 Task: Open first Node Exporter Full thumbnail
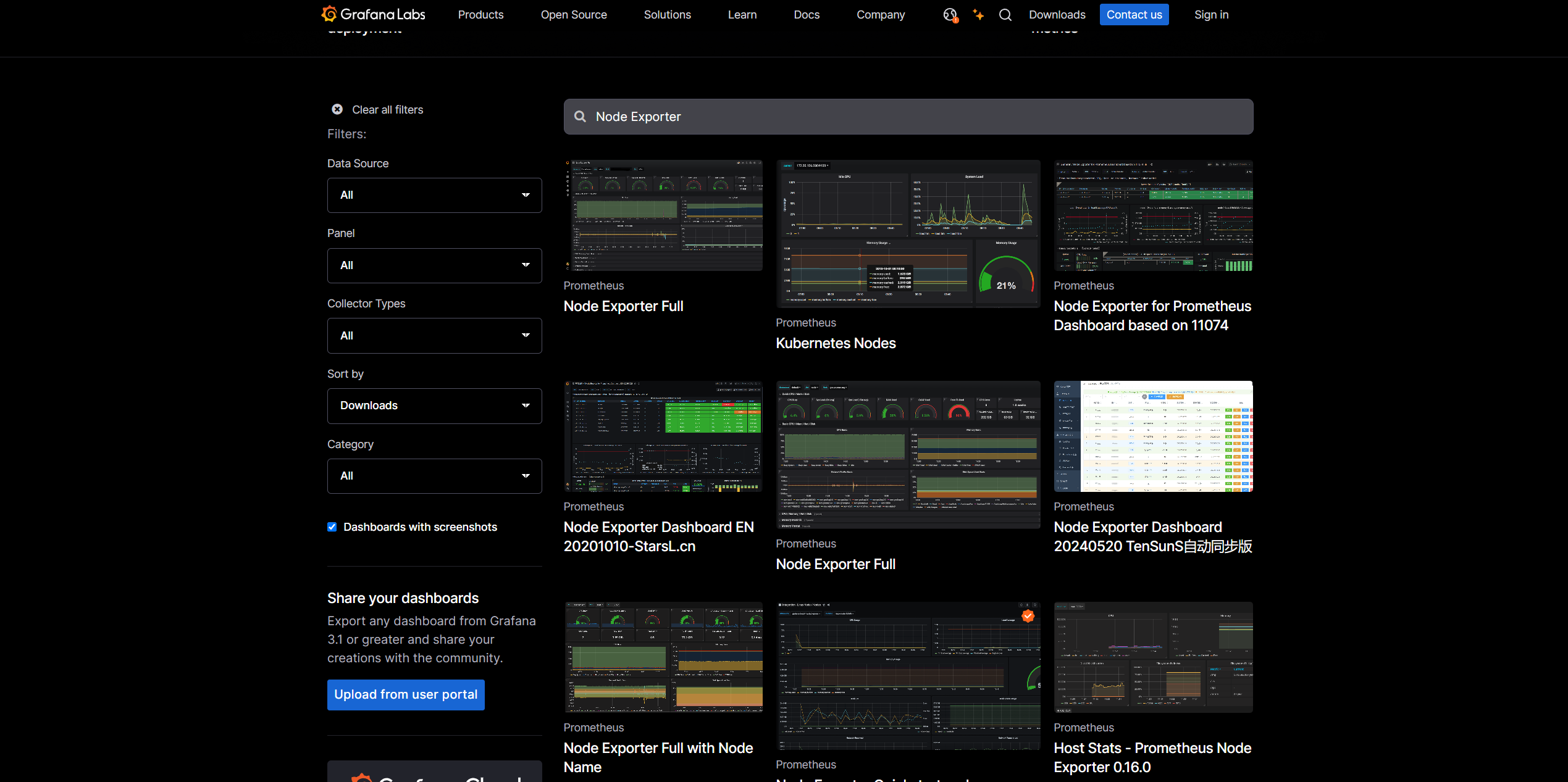click(x=663, y=215)
